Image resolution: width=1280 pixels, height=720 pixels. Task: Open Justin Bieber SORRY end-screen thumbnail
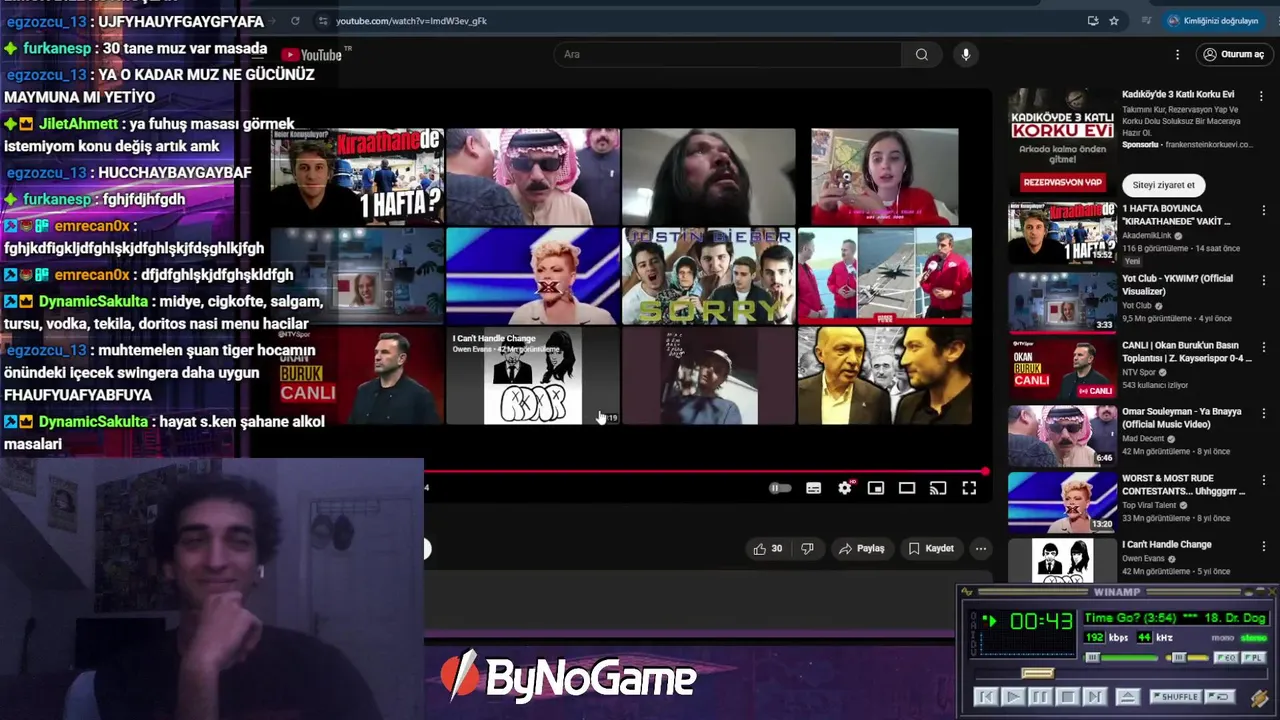(x=709, y=276)
